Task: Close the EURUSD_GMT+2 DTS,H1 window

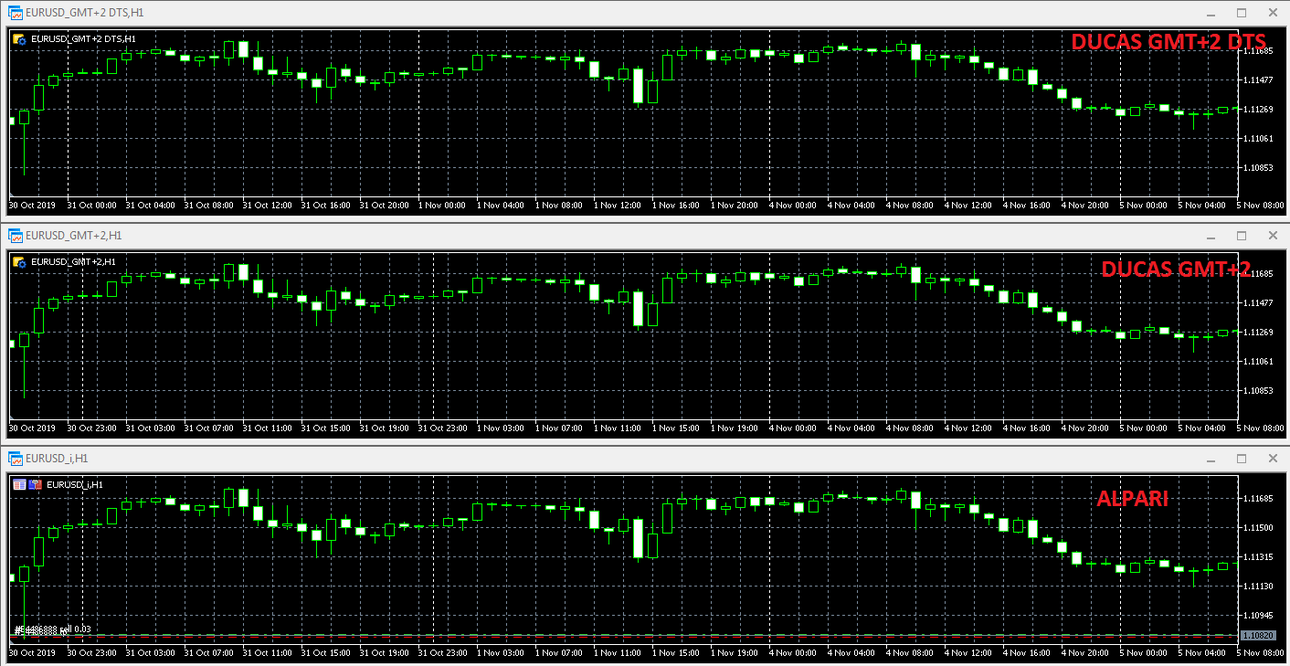Action: point(1272,13)
